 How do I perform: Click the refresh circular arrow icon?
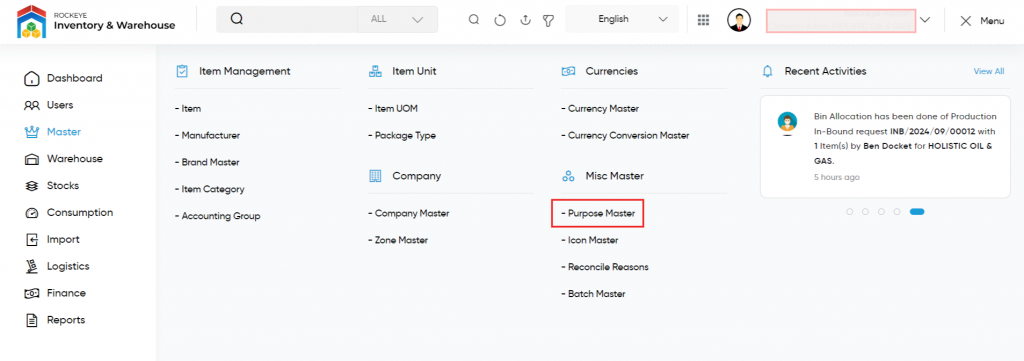pos(500,20)
